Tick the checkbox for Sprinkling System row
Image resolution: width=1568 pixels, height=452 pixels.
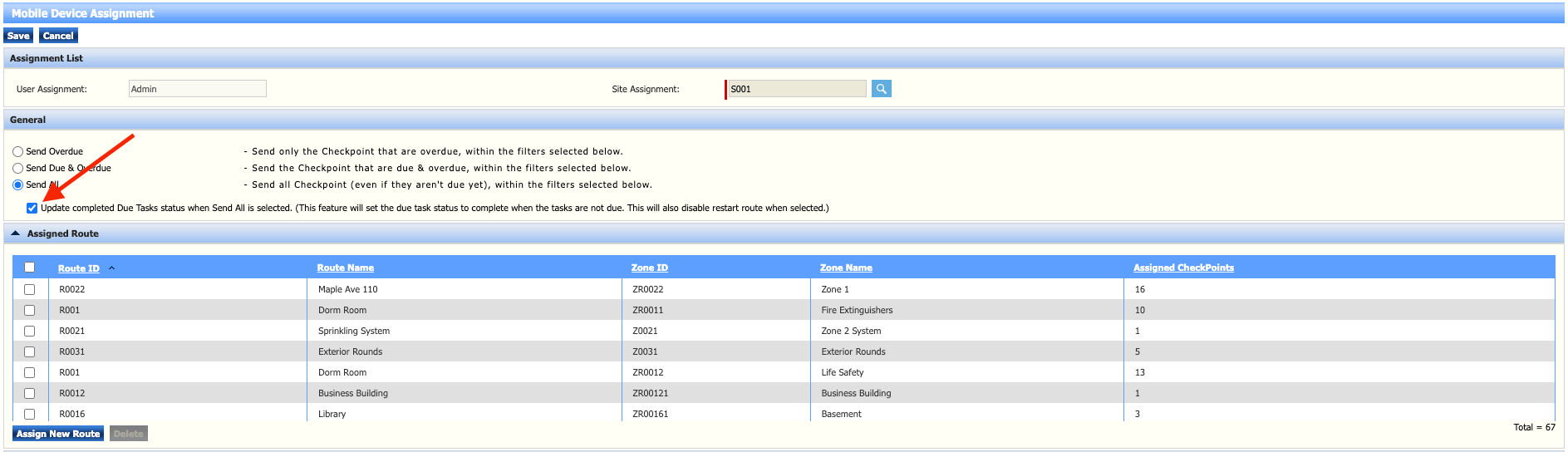pyautogui.click(x=30, y=332)
